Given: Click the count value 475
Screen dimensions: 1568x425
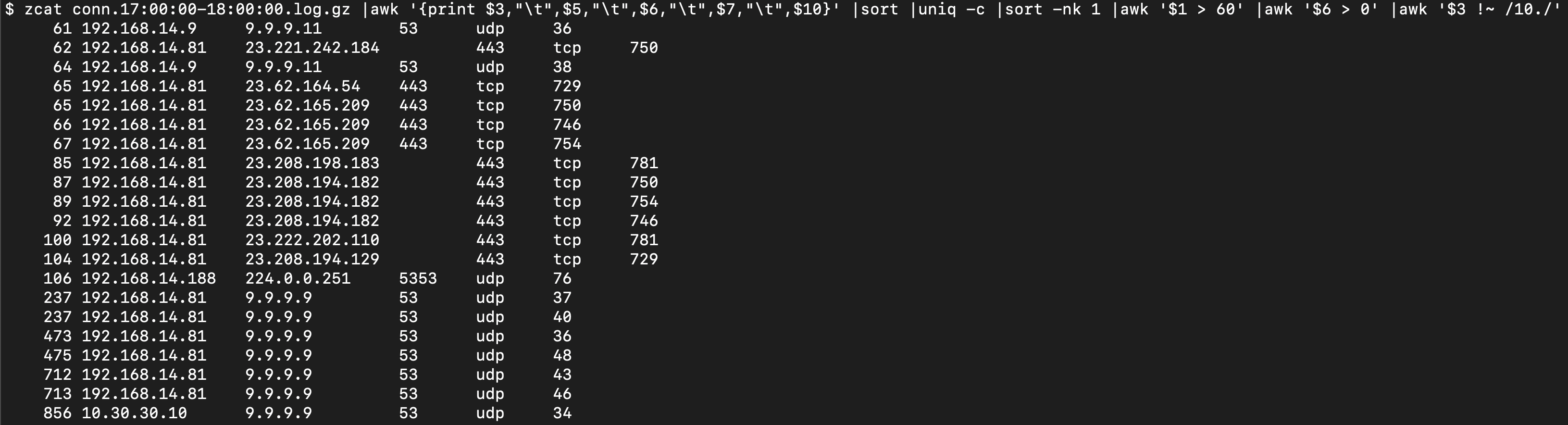Looking at the screenshot, I should 57,356.
